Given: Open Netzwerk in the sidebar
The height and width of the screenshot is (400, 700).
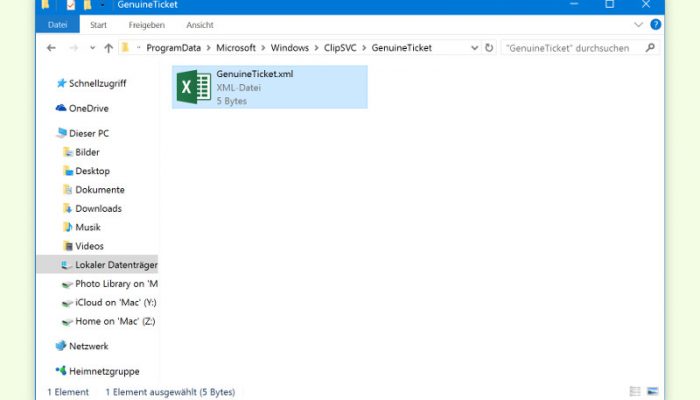Looking at the screenshot, I should pos(88,346).
